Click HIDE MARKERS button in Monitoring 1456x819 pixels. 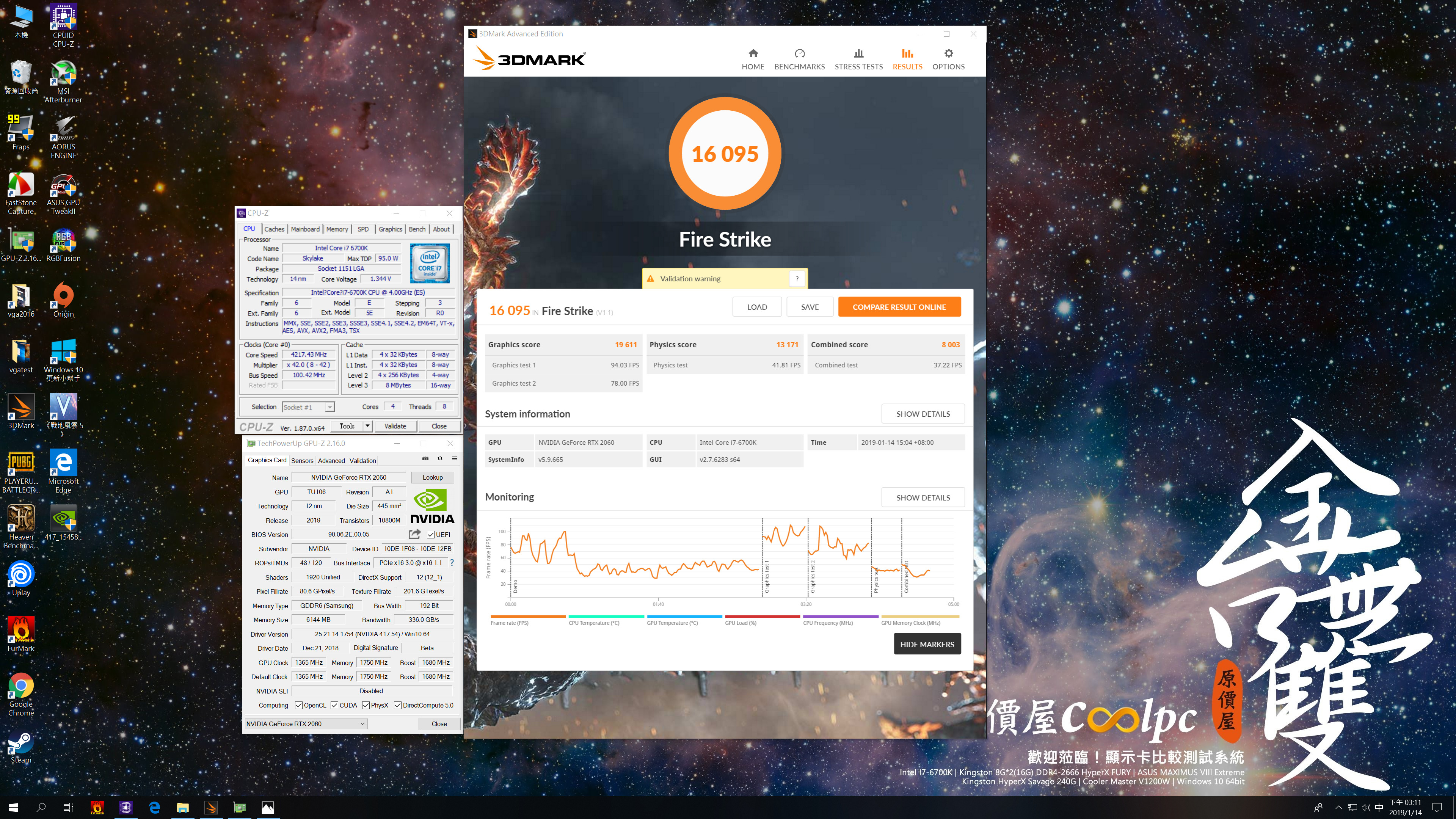[927, 644]
